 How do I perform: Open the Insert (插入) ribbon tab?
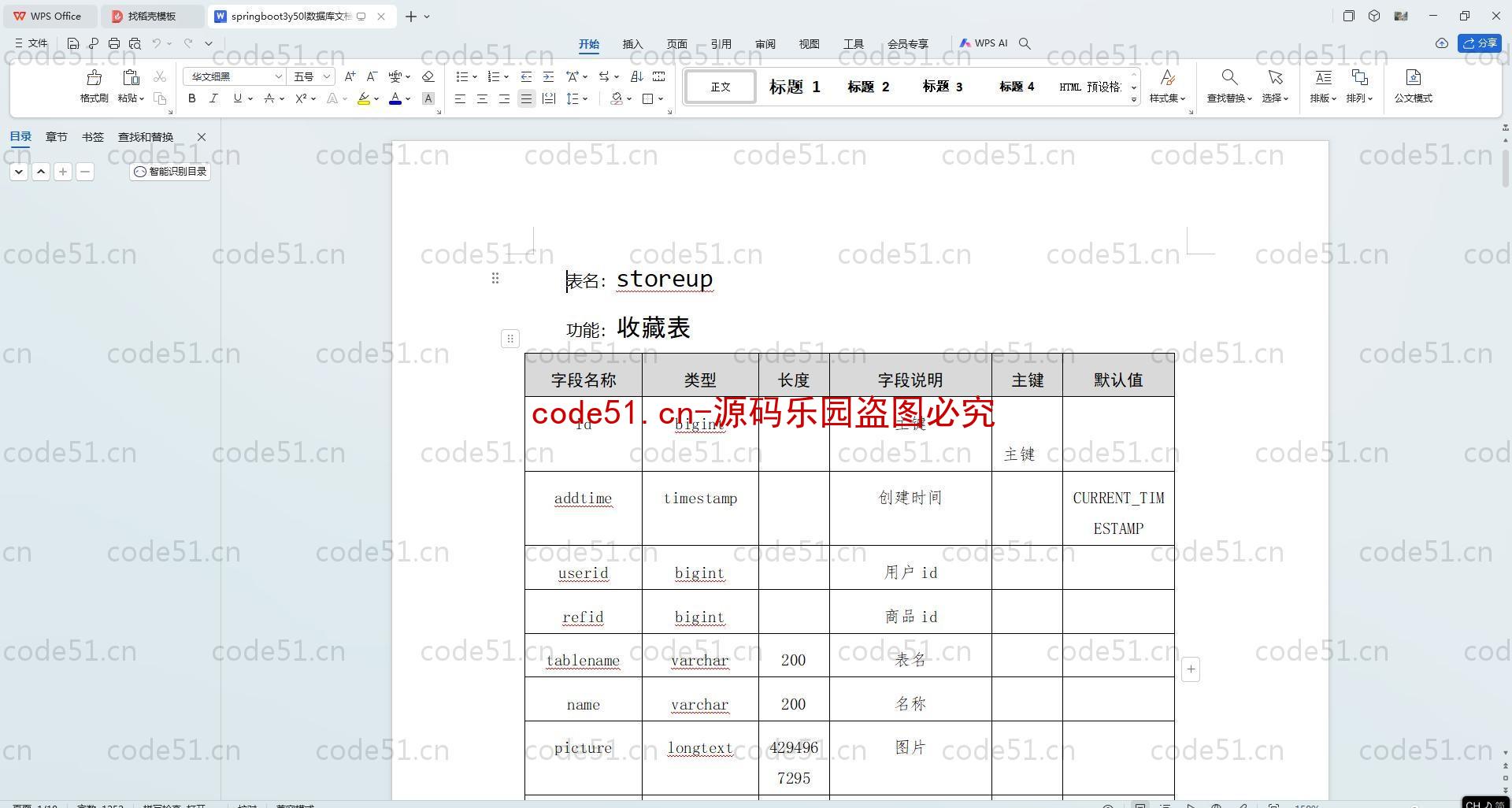point(633,44)
